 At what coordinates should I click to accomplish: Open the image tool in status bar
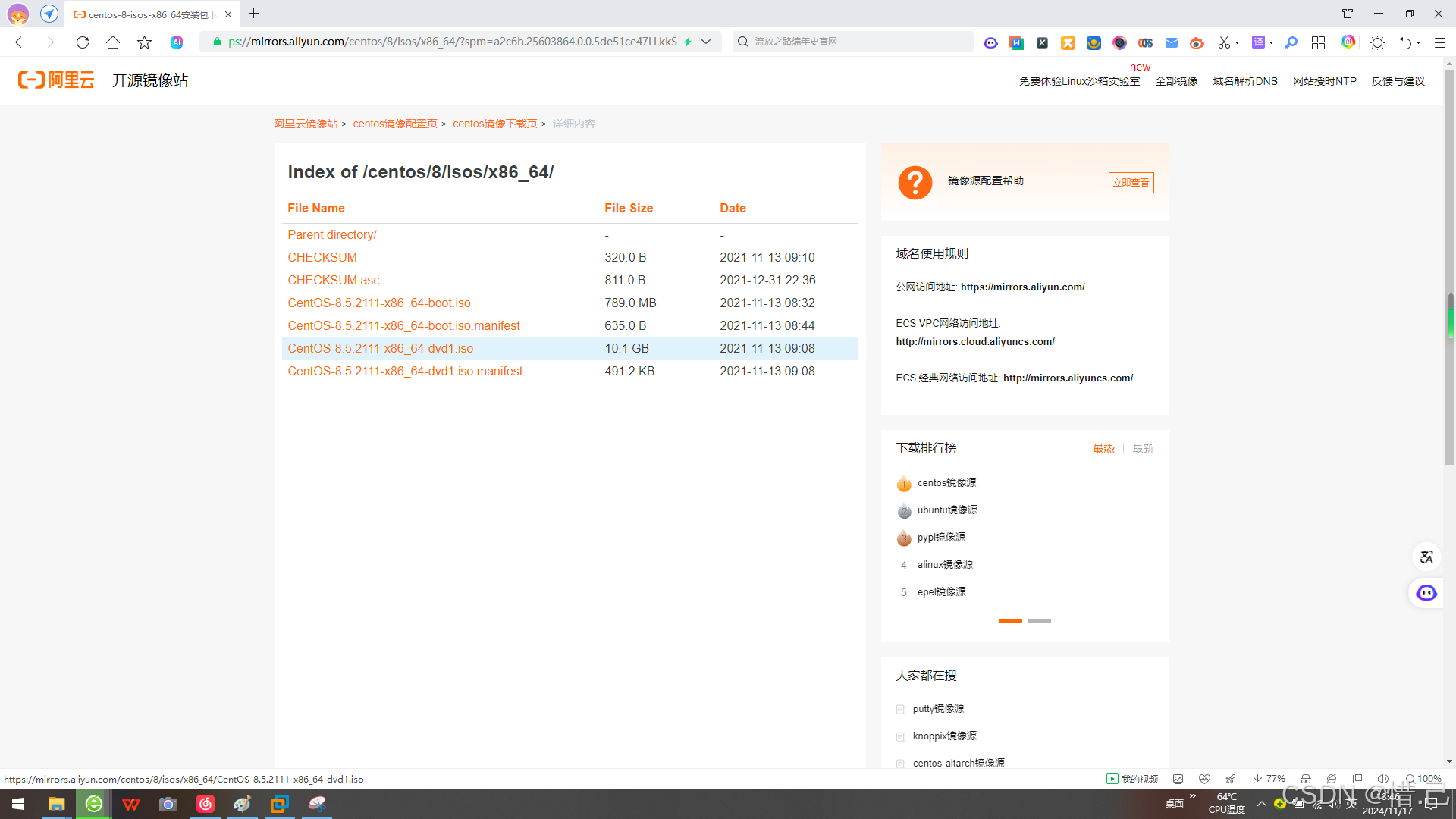pos(1178,779)
